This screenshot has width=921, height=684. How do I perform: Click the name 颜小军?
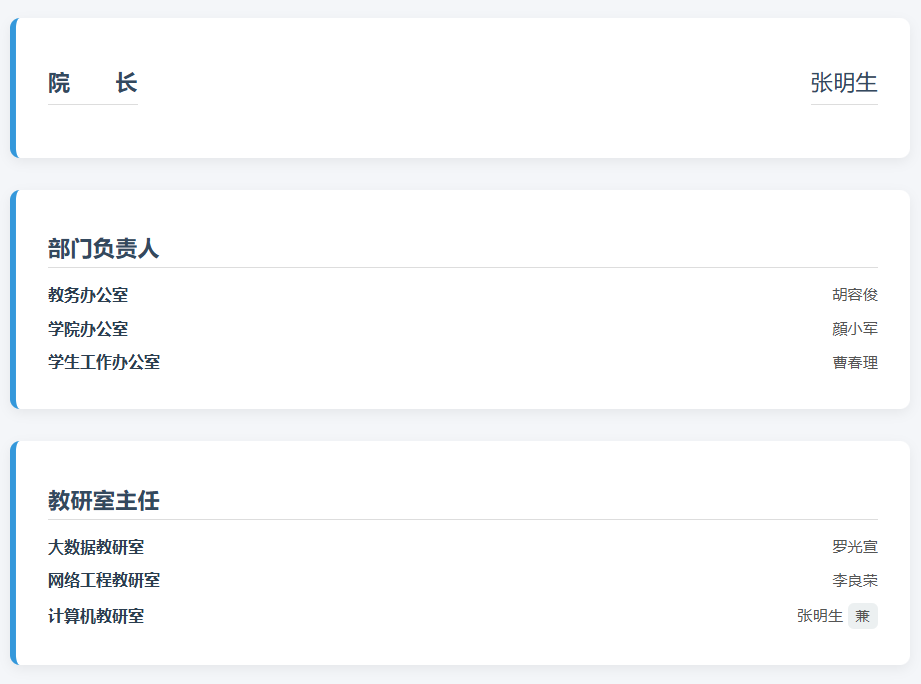855,329
